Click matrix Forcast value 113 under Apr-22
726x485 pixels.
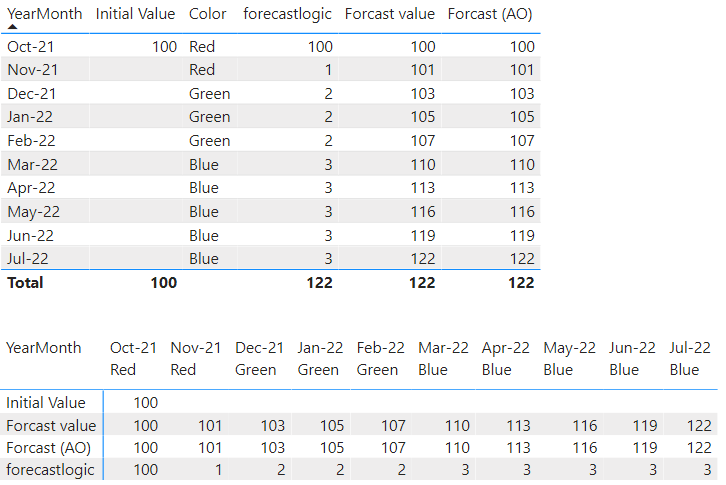click(518, 426)
